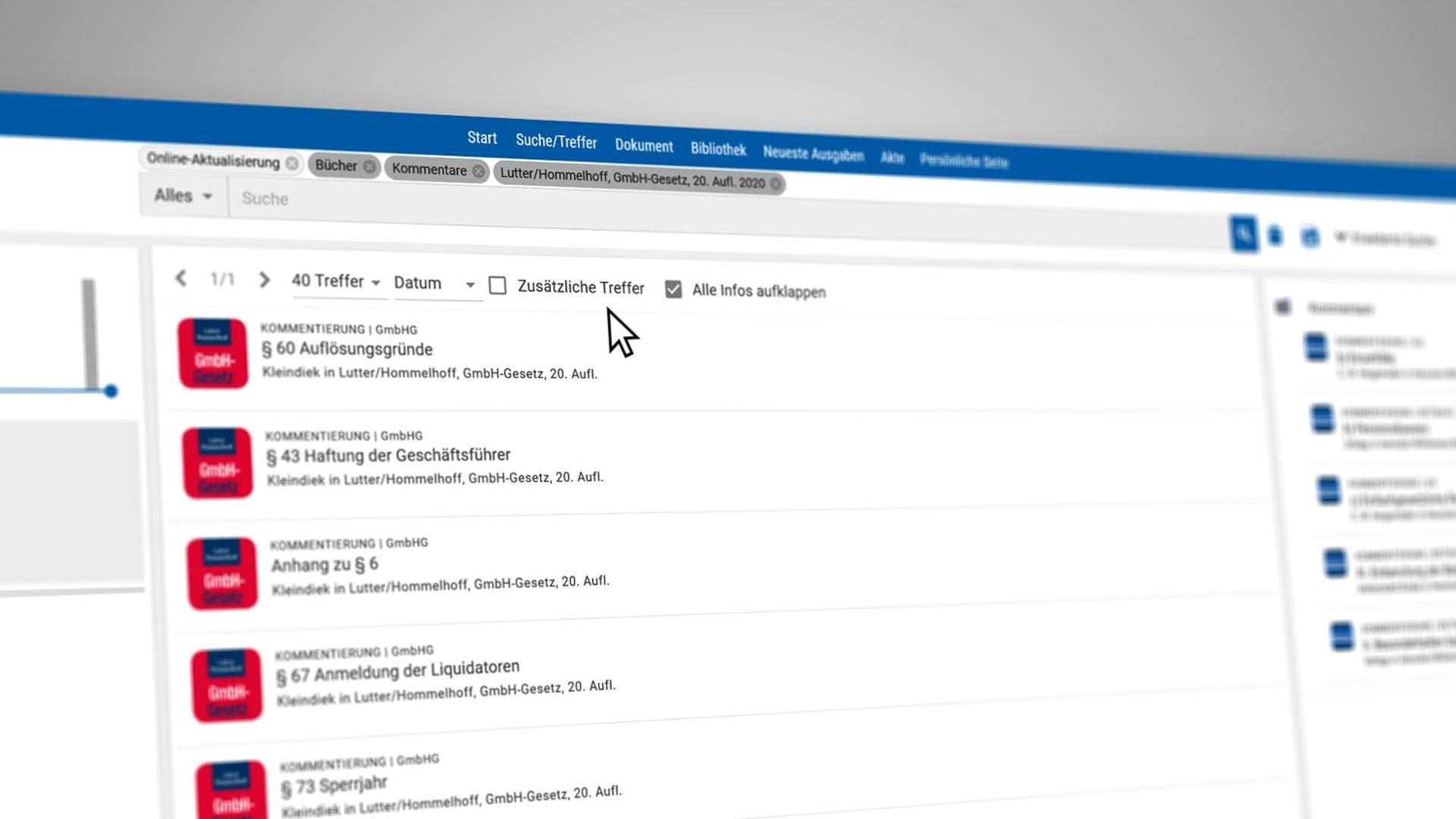The width and height of the screenshot is (1456, 819).
Task: Click the calendar icon right of search
Action: (1310, 237)
